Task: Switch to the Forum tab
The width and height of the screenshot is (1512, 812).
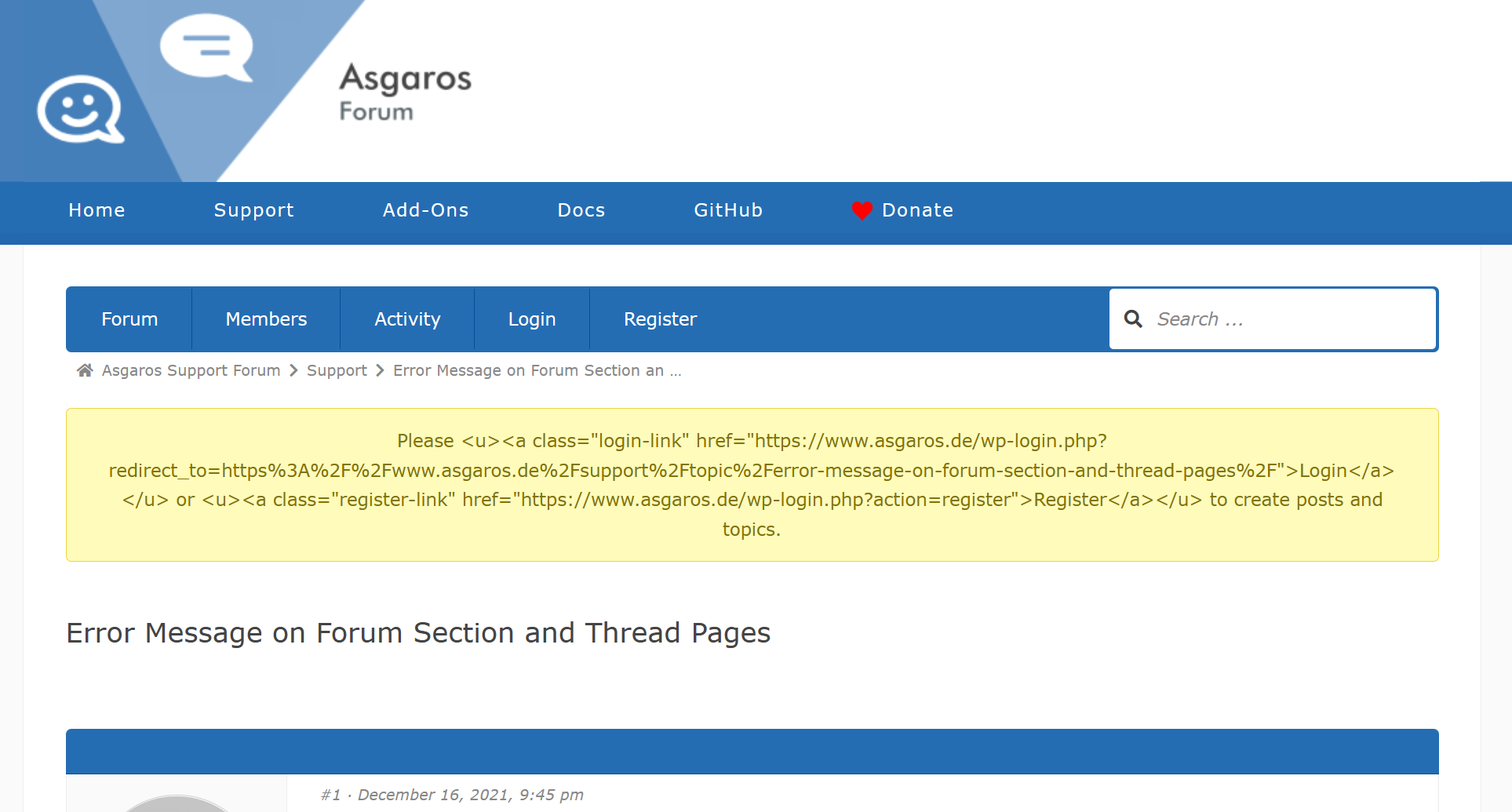Action: [129, 319]
